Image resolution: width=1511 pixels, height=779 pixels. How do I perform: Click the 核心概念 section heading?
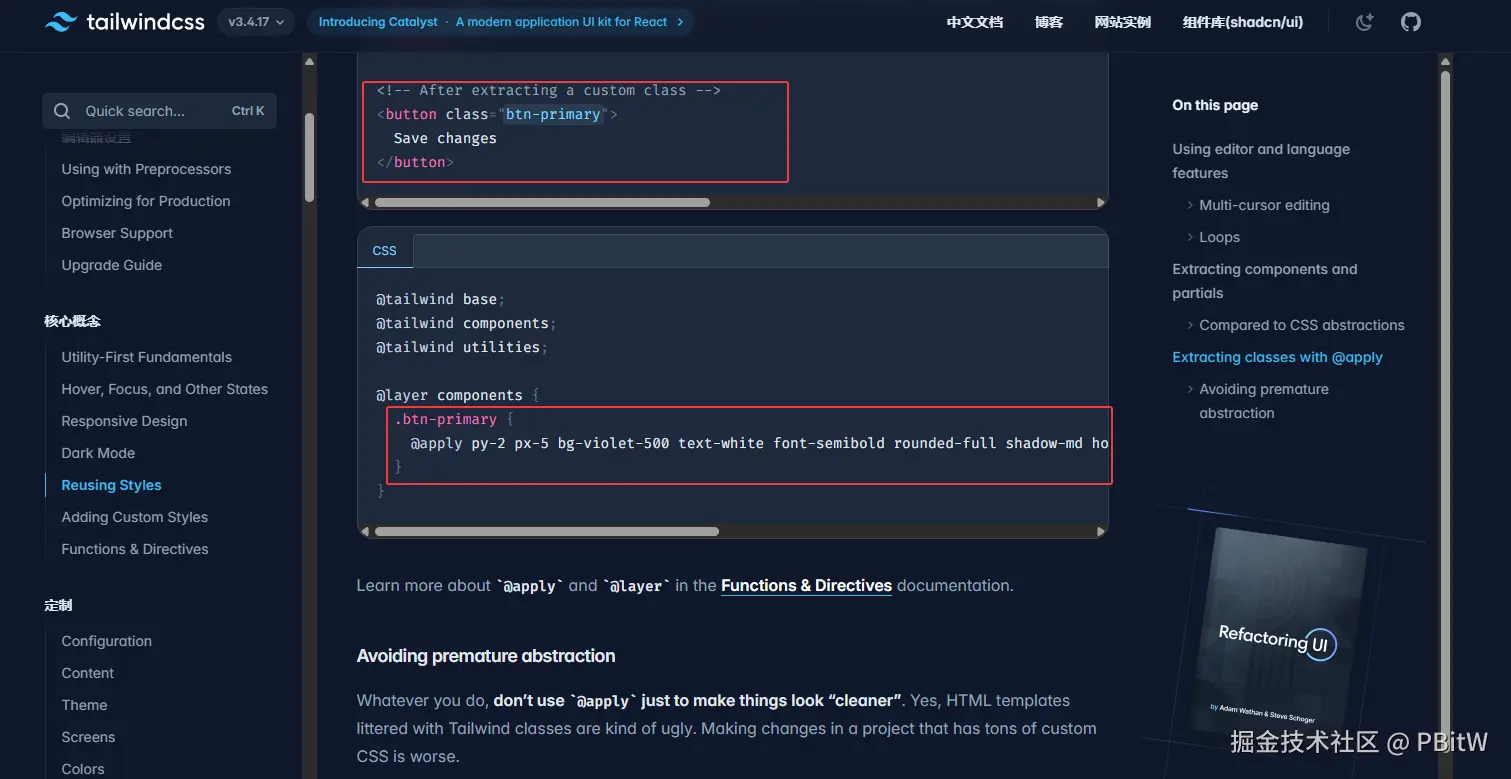click(x=72, y=321)
